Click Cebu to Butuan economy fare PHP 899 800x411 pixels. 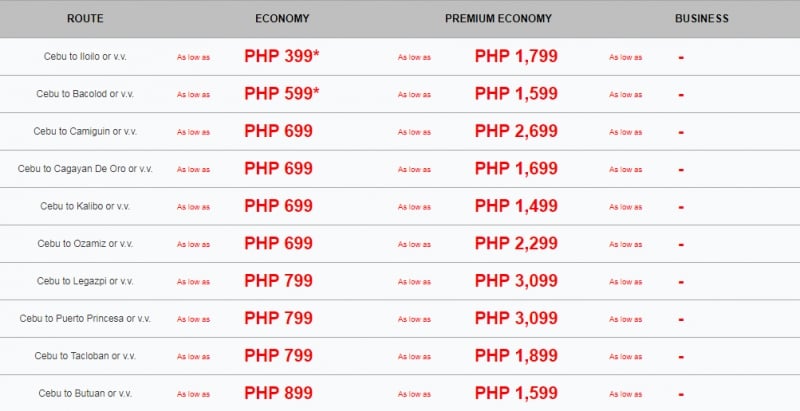click(x=278, y=393)
